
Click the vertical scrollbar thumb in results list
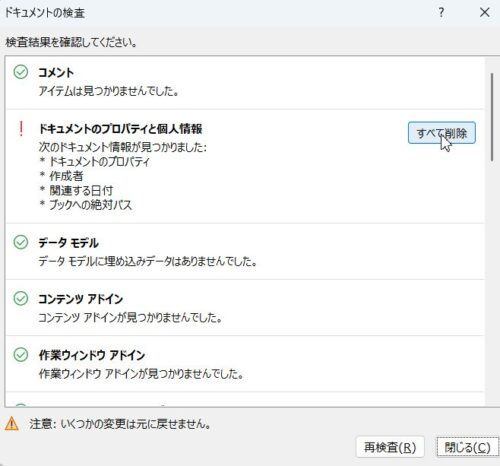tap(492, 117)
